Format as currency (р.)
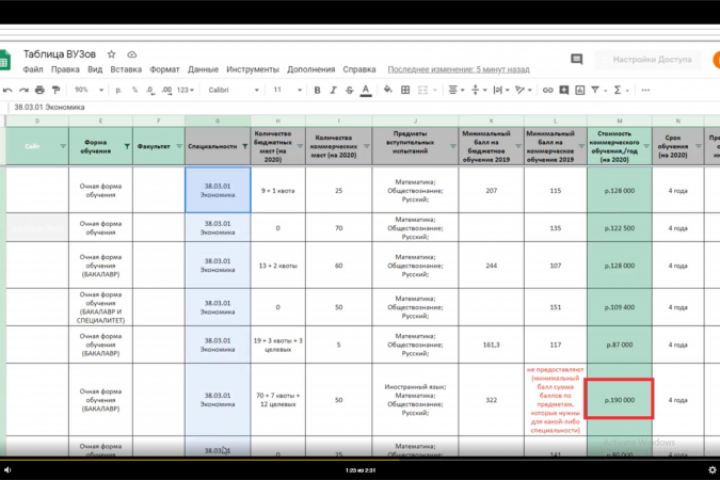The image size is (720, 480). [118, 90]
